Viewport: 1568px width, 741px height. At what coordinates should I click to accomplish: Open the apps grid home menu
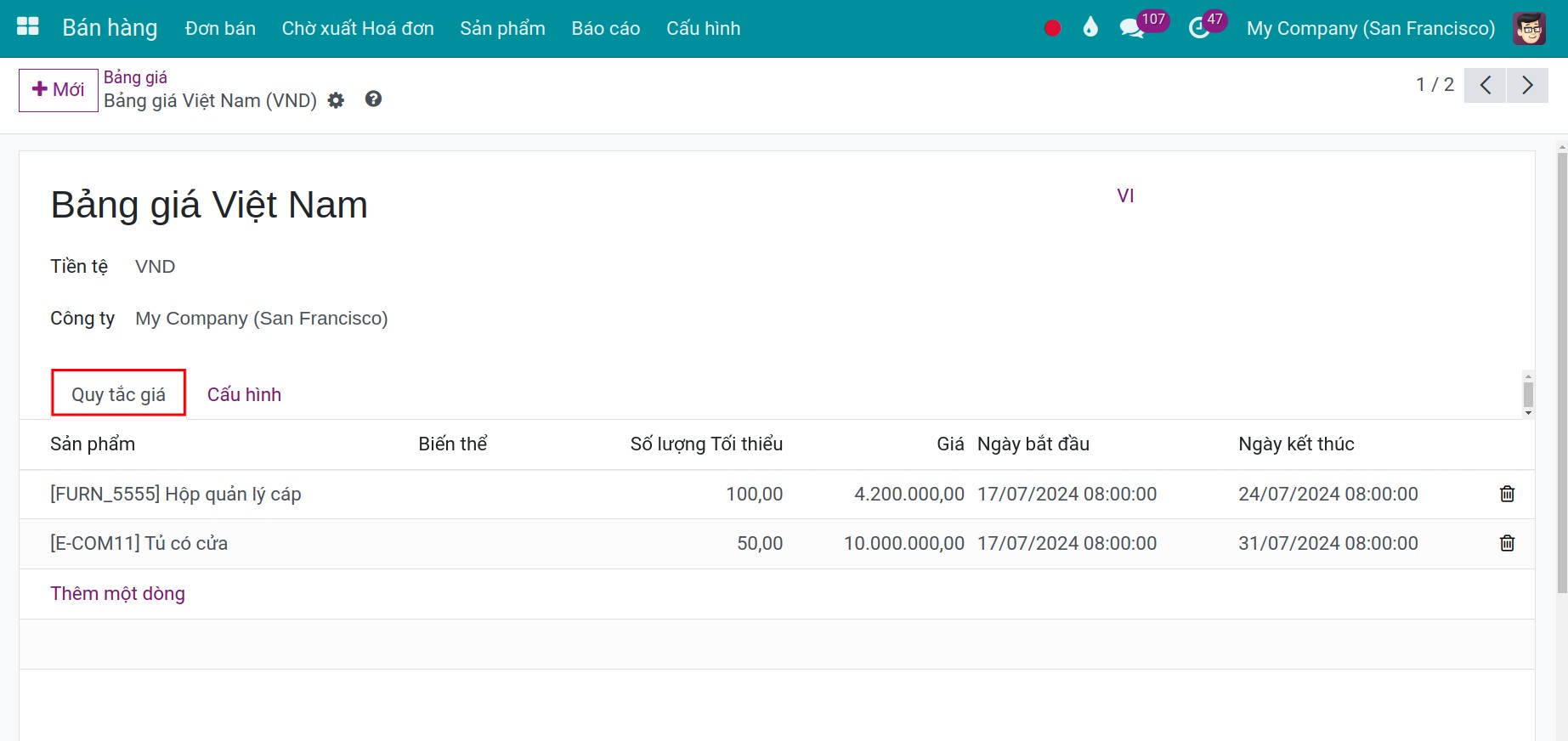click(28, 27)
